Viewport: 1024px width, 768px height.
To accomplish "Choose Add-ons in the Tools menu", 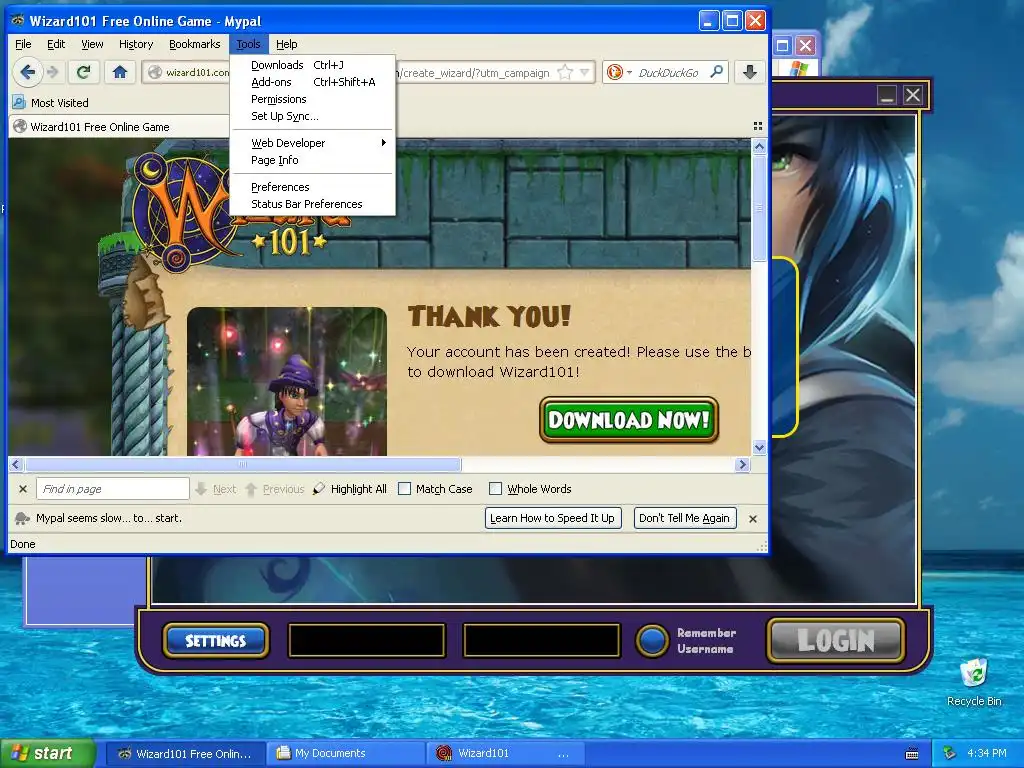I will (x=313, y=82).
